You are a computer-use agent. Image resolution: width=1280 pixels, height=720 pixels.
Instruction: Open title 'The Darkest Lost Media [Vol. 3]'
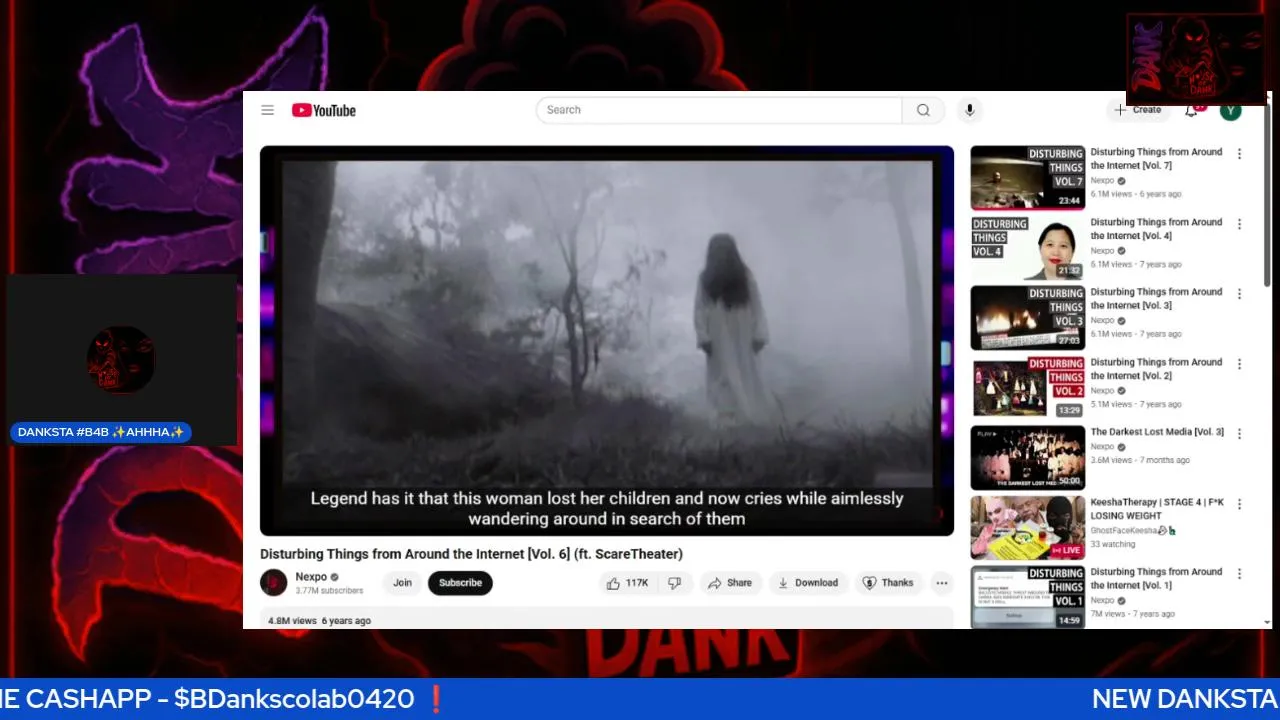pyautogui.click(x=1157, y=432)
